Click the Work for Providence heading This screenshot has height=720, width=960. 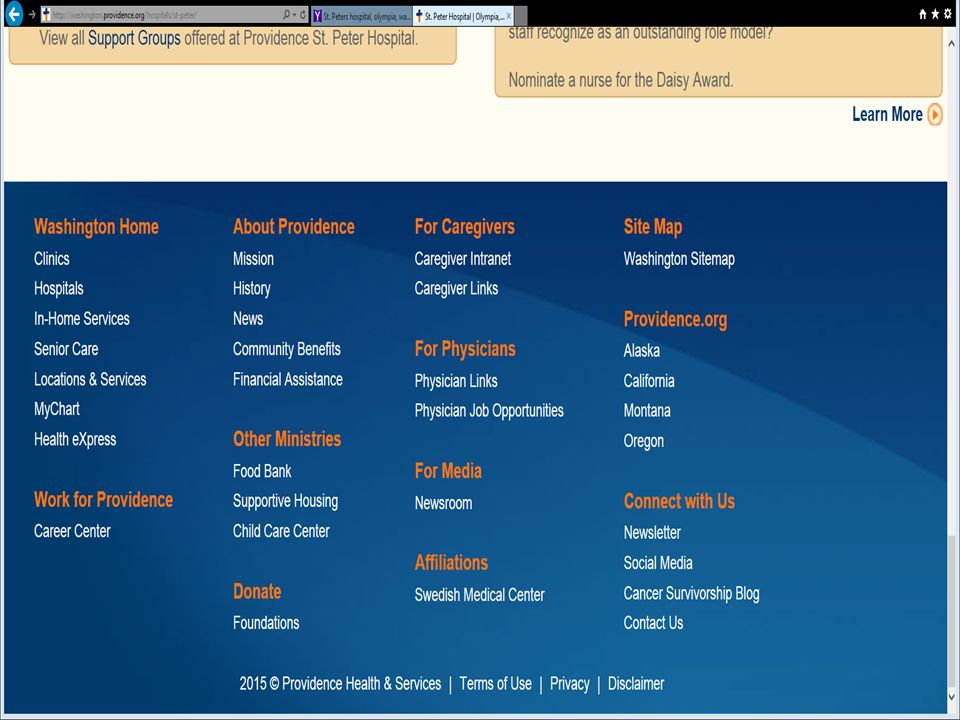click(x=103, y=500)
